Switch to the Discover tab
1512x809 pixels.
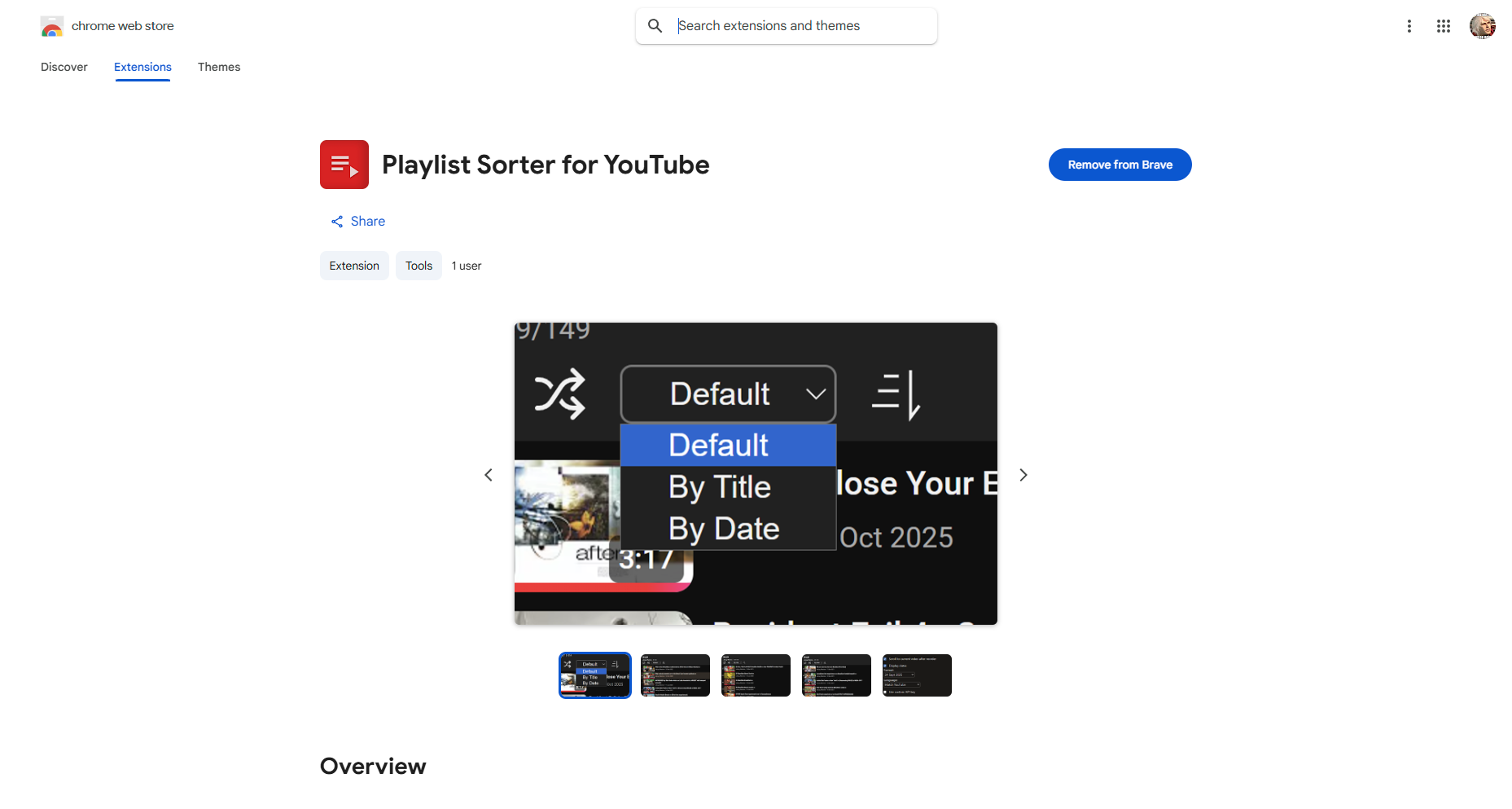[64, 67]
